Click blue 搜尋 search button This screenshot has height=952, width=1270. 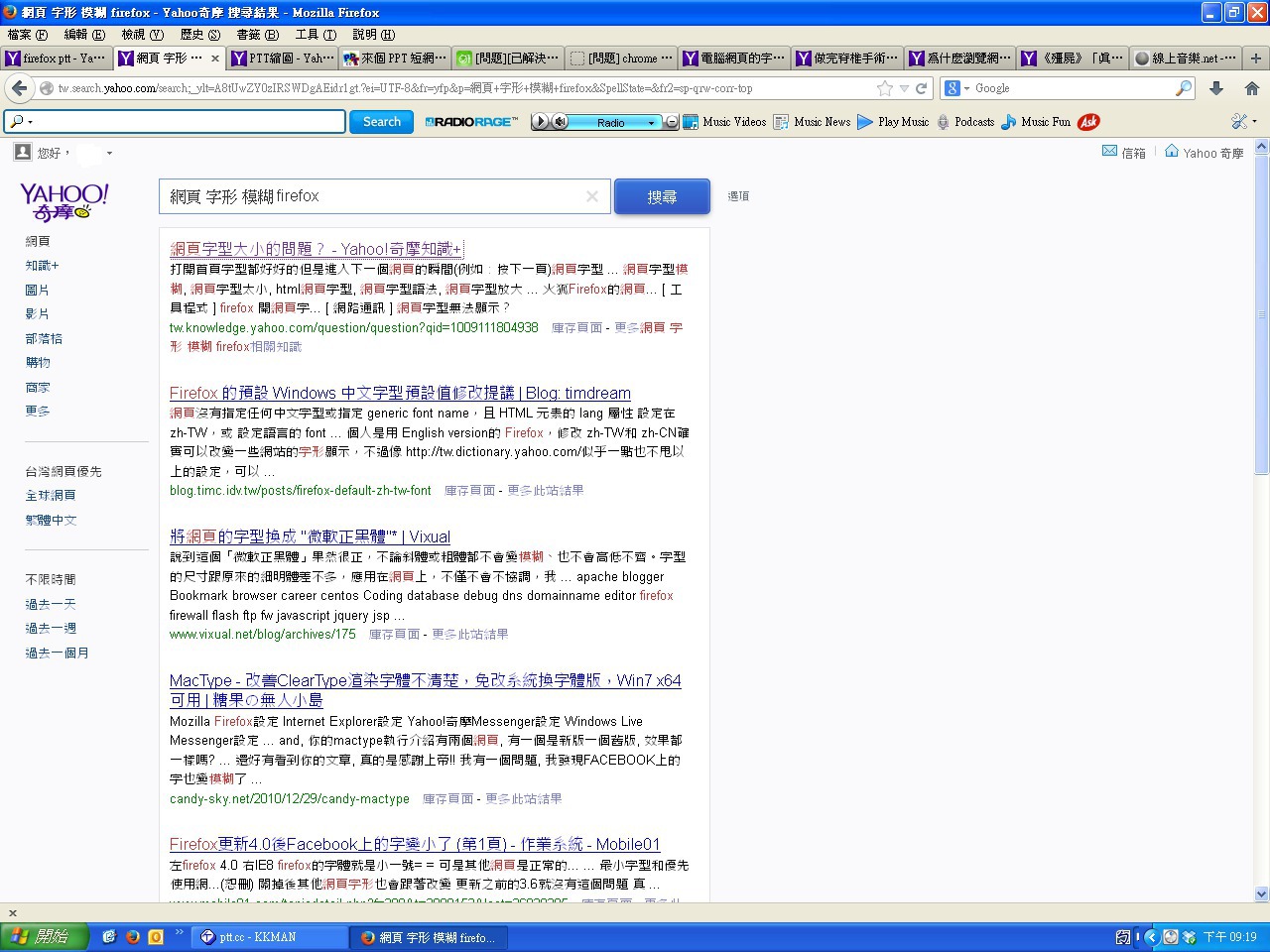coord(662,196)
